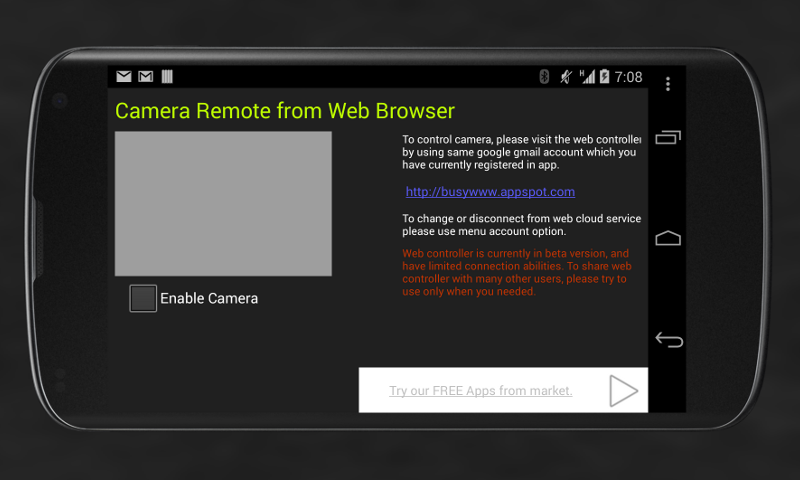Tap the mobile signal strength icon
800x480 pixels.
click(587, 77)
